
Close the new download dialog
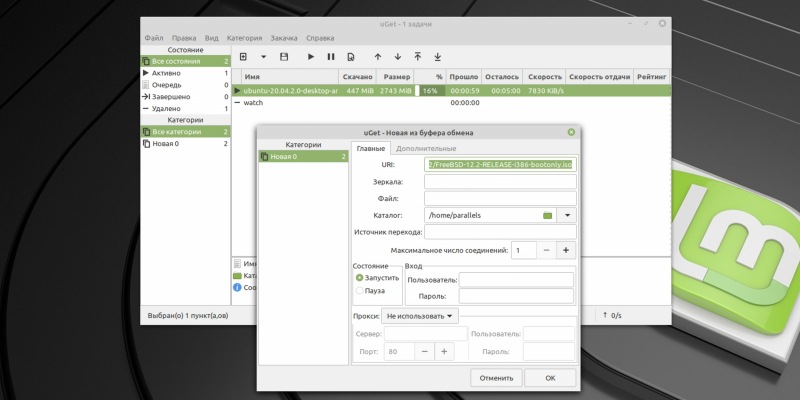coord(571,132)
